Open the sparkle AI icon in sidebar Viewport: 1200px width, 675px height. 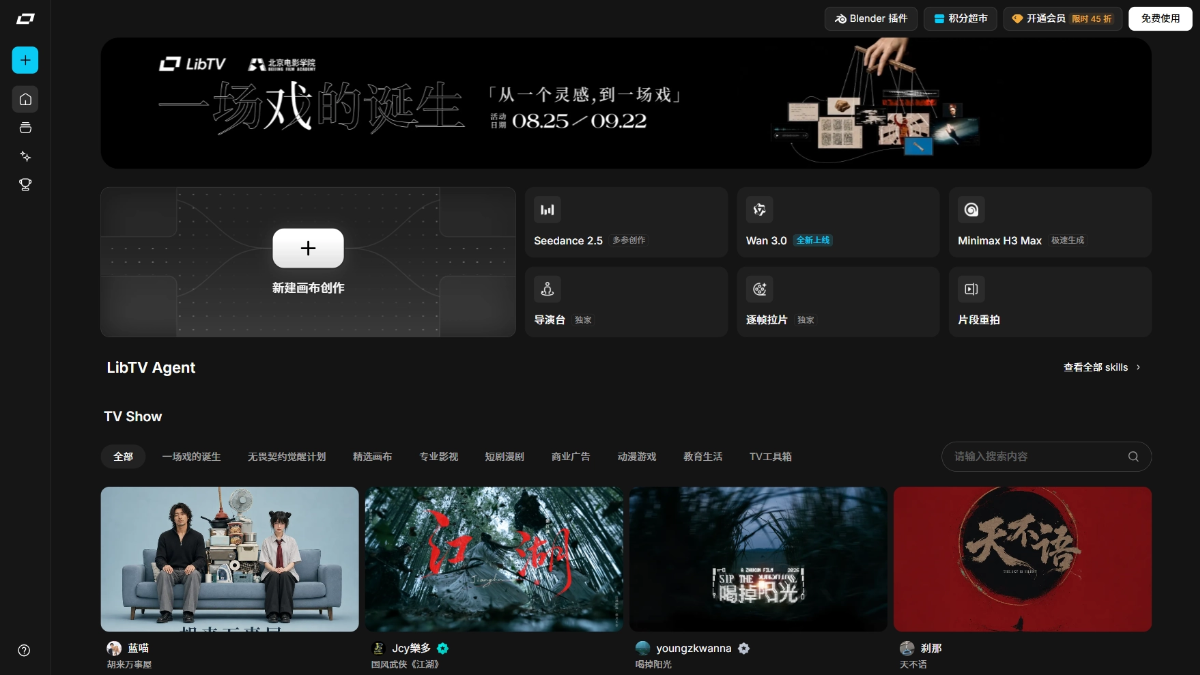tap(25, 156)
